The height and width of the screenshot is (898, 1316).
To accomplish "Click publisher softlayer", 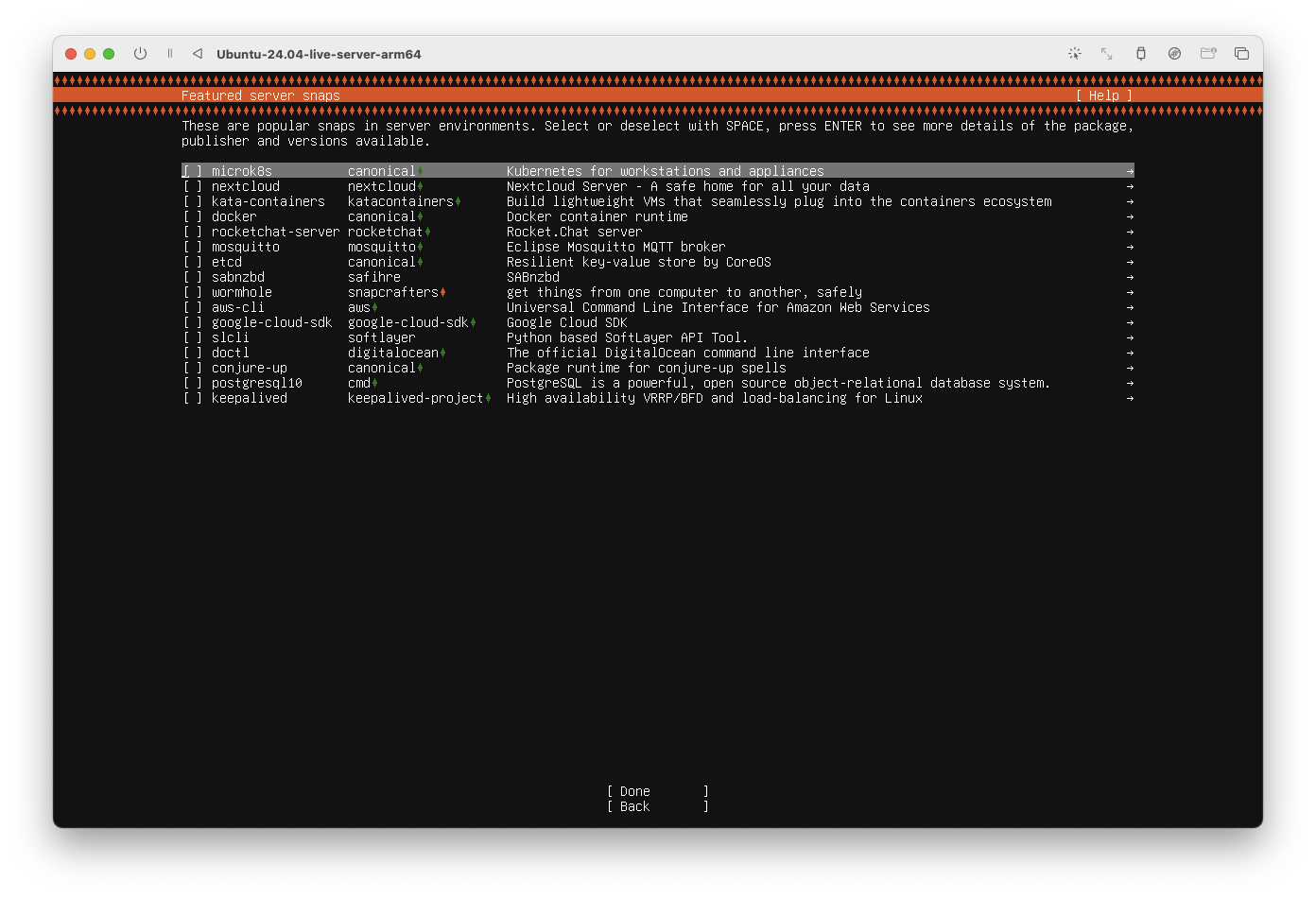I will [382, 337].
